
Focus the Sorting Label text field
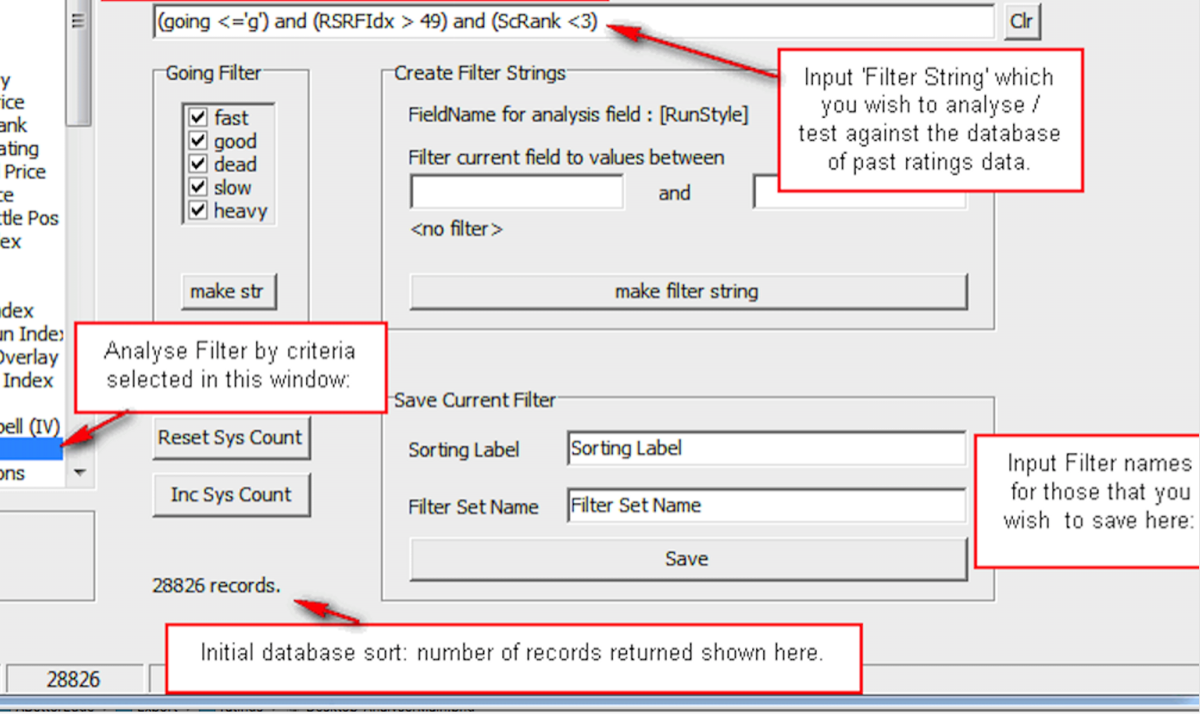pyautogui.click(x=765, y=448)
